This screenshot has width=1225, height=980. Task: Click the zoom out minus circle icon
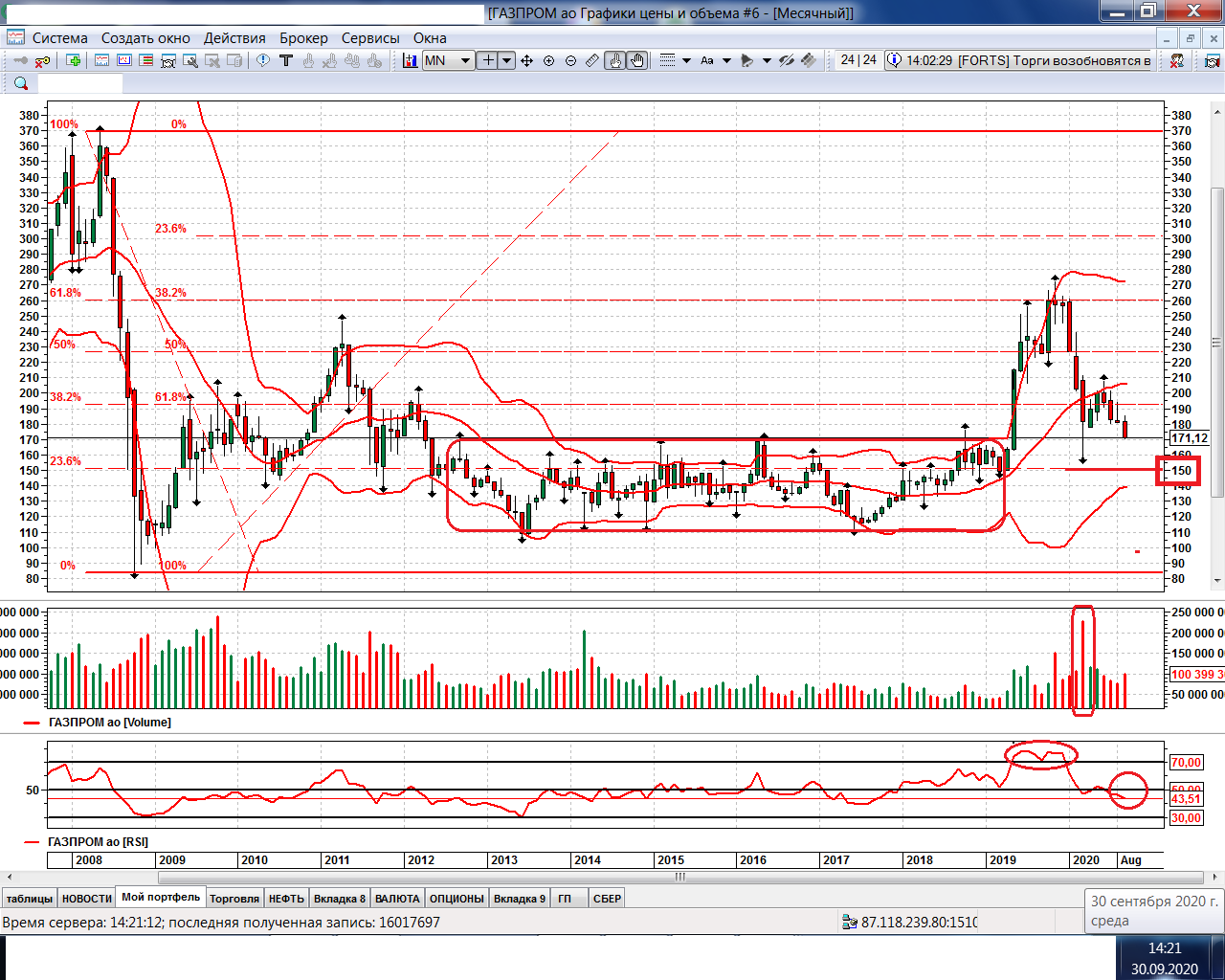[x=570, y=60]
